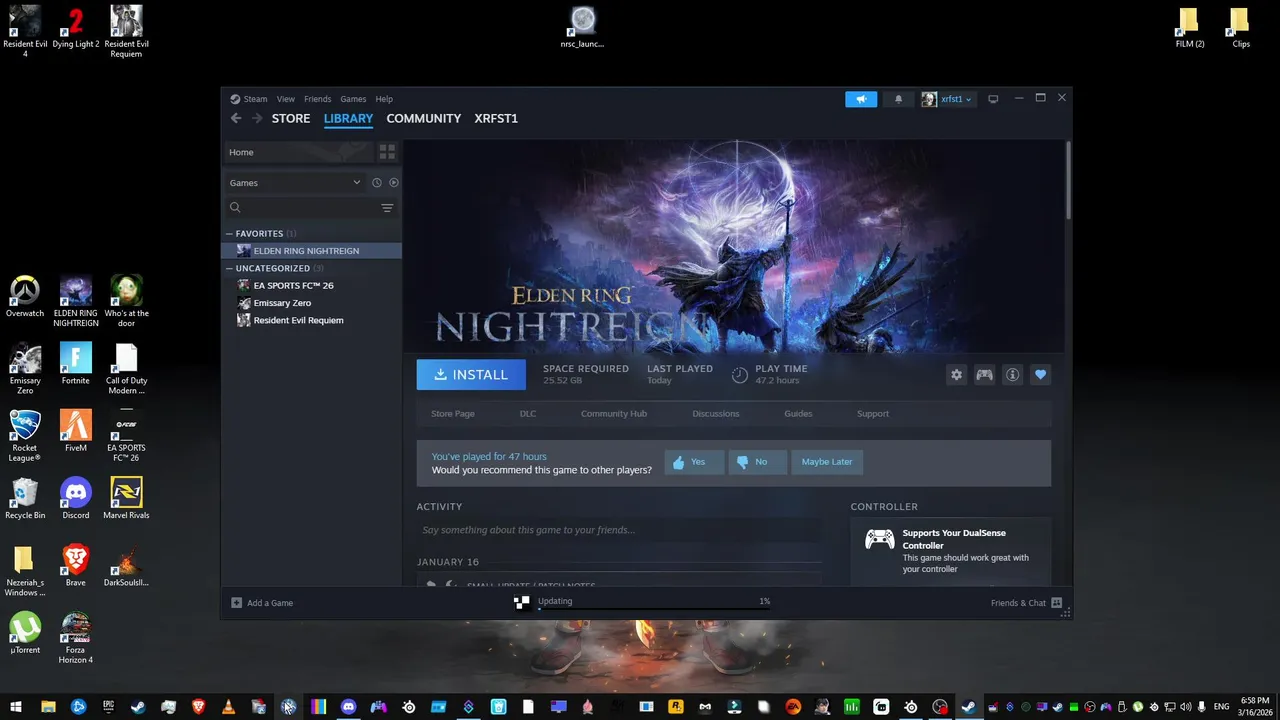Open the XRFST1 profile tab

tap(496, 118)
